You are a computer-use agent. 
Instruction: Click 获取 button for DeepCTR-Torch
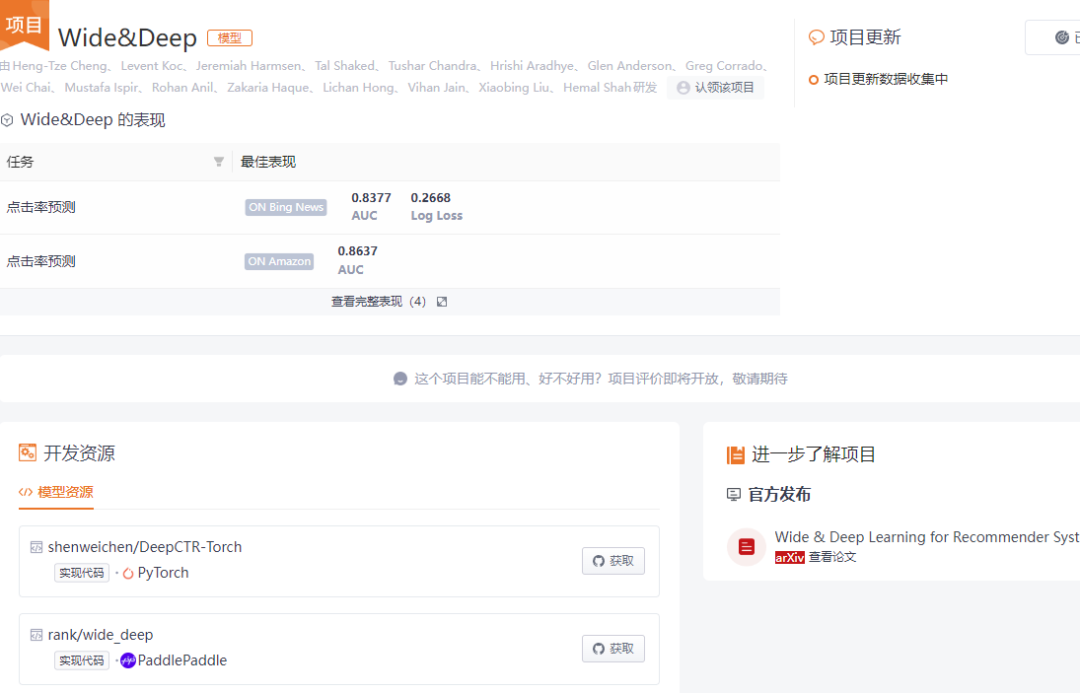[x=613, y=561]
